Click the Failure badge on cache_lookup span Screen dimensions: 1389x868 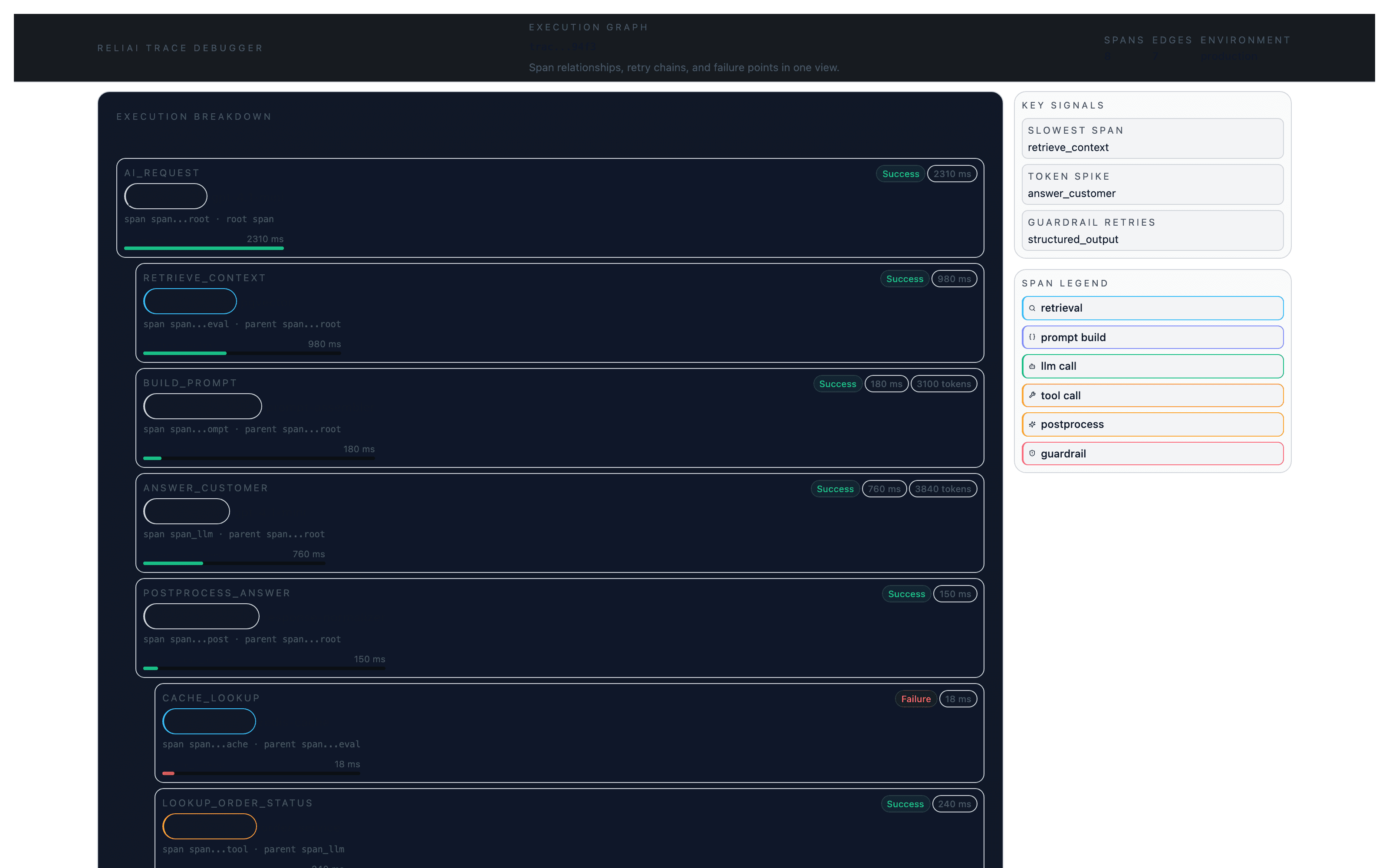click(x=915, y=699)
